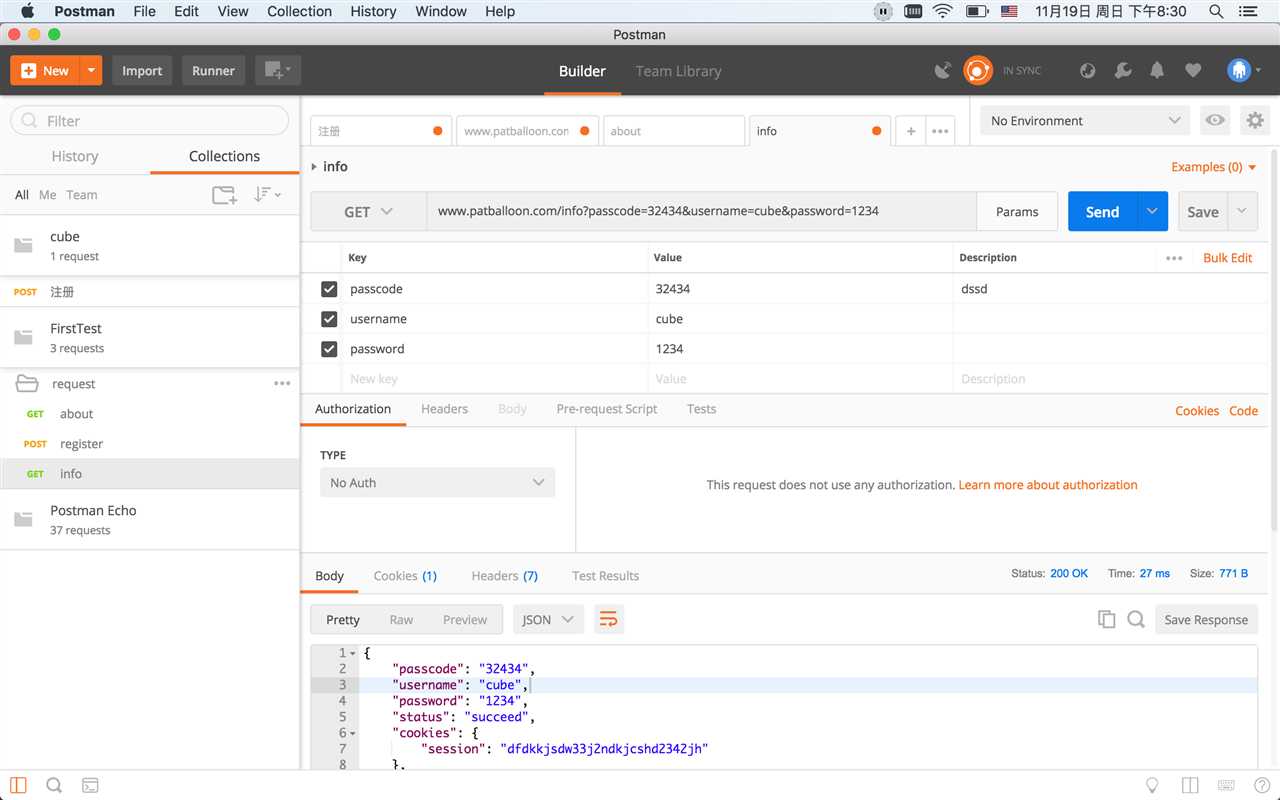Open settings wrench icon in header
Screen dimensions: 1280x800
(1123, 70)
